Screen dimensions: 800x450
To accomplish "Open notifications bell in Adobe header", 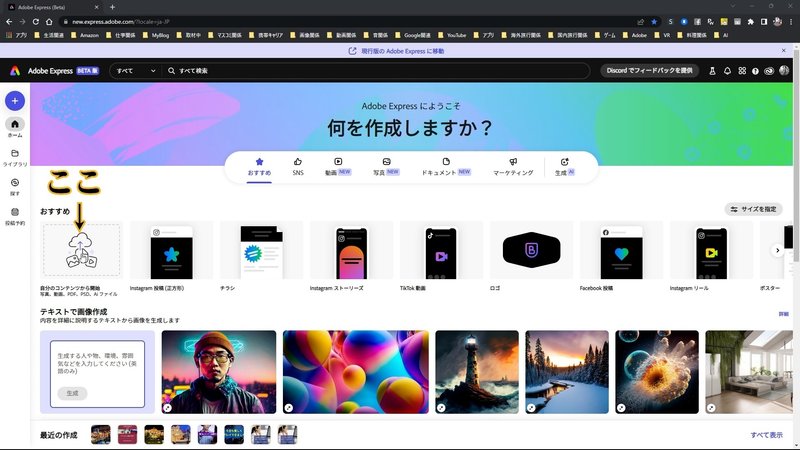I will 727,71.
